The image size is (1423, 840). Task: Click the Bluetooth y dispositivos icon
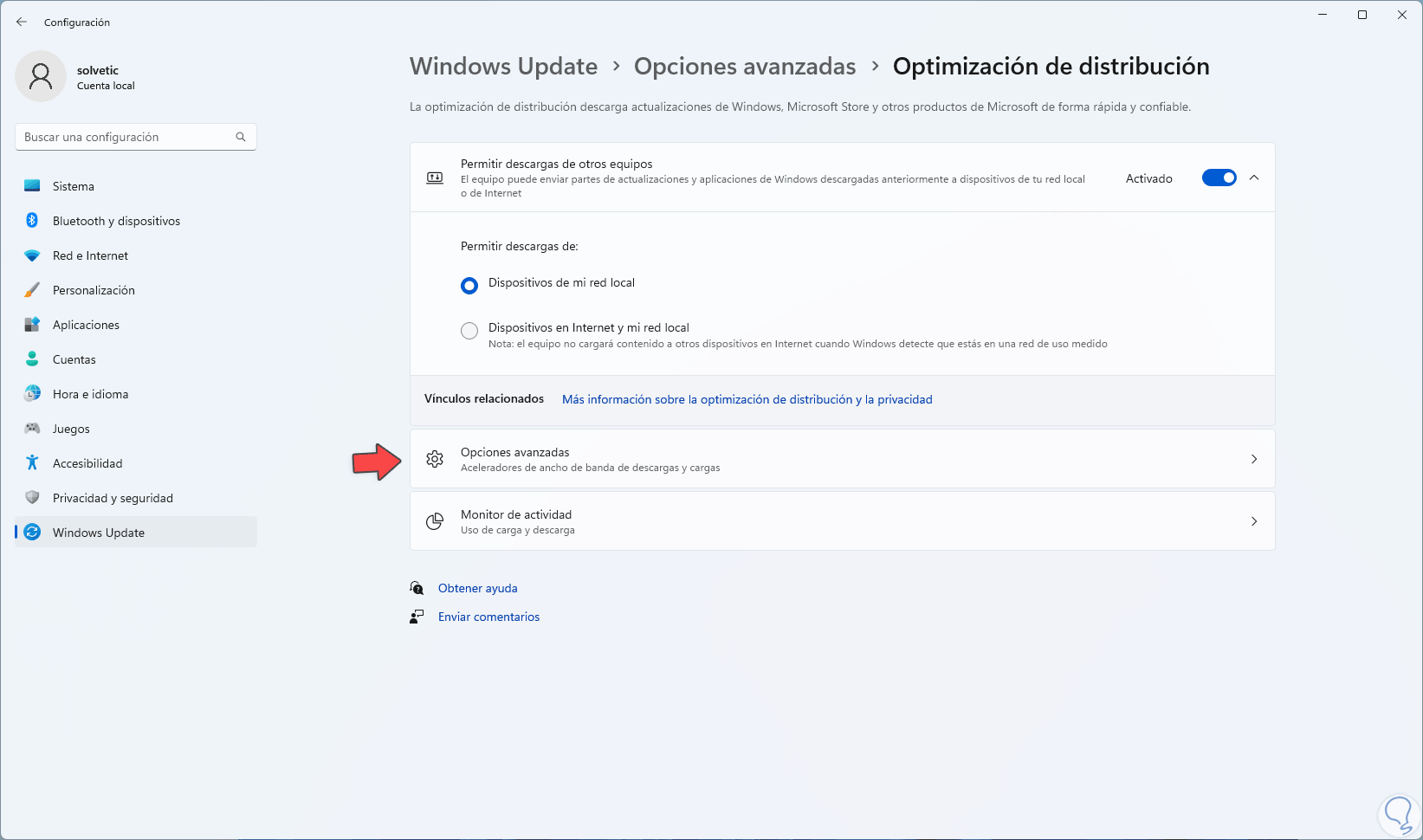(32, 221)
